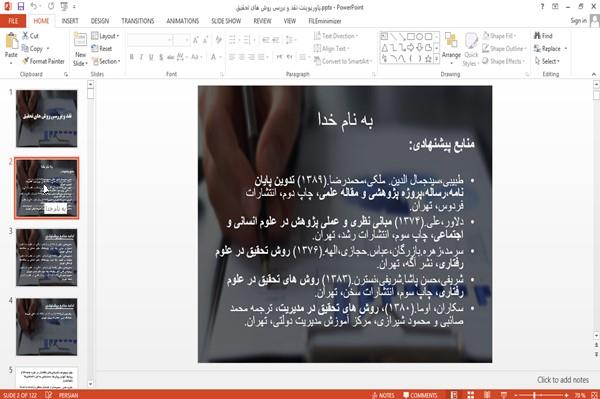The width and height of the screenshot is (600, 399).
Task: Click Sign in link
Action: [578, 21]
